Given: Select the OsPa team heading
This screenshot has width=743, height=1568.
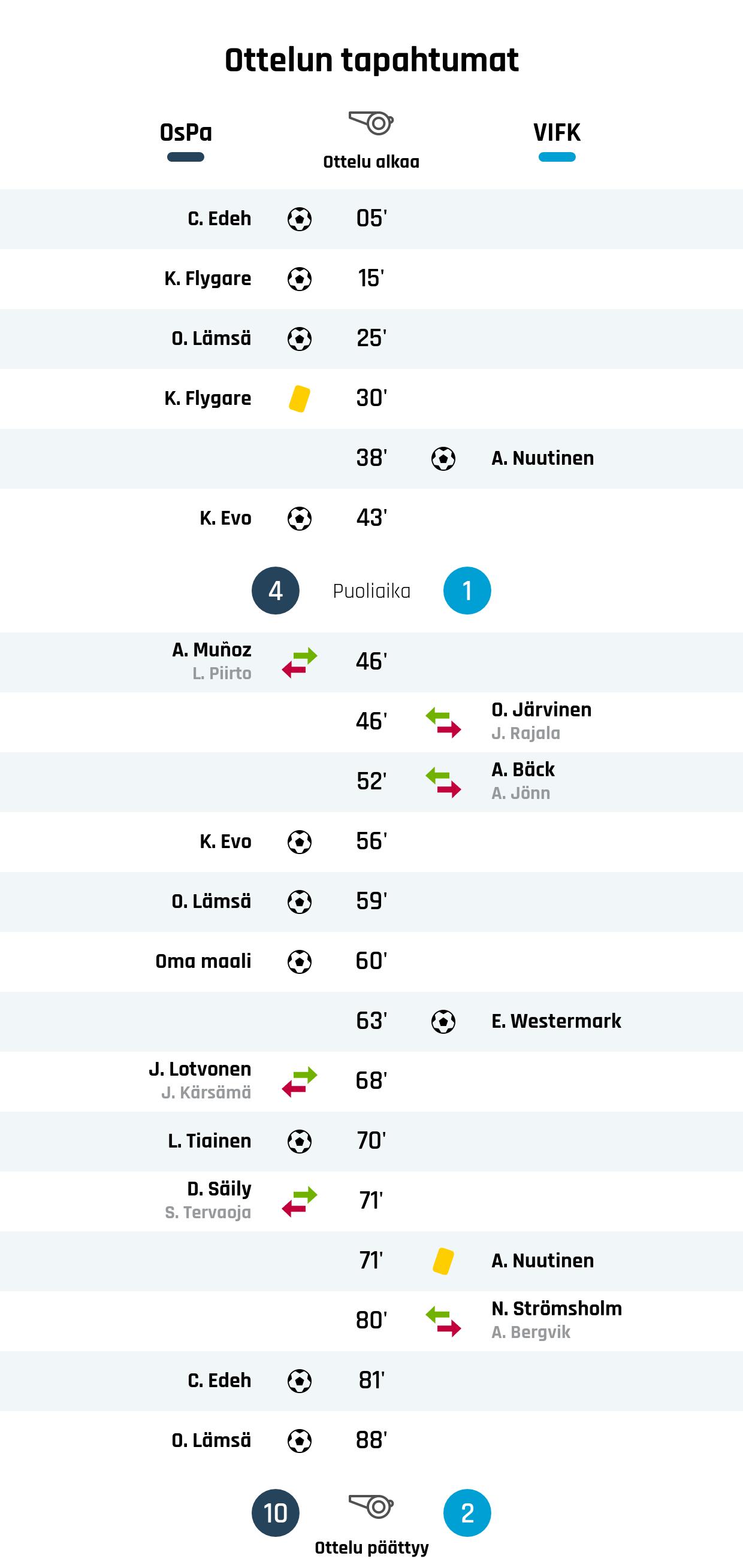Looking at the screenshot, I should (186, 133).
